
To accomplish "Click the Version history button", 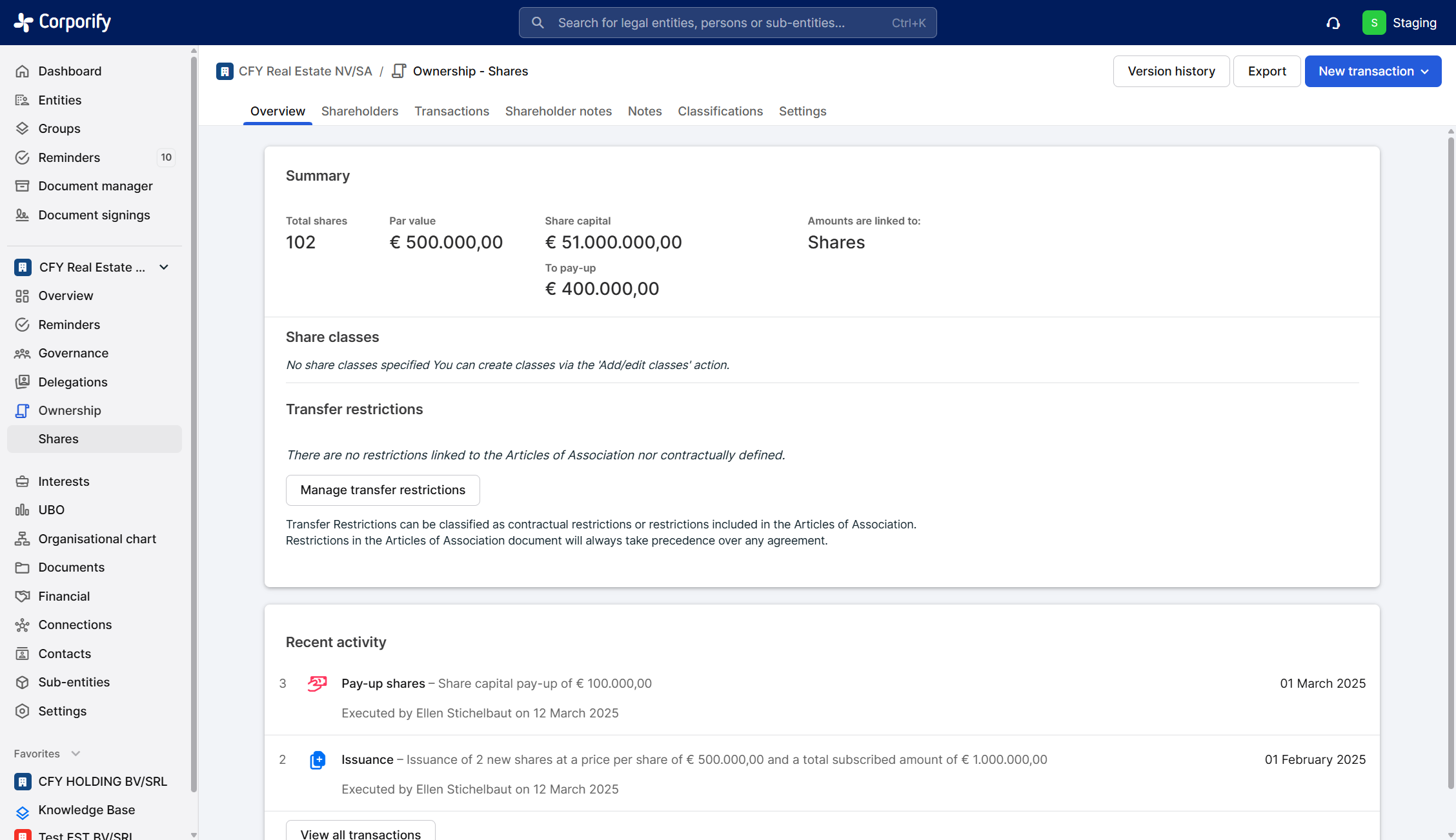I will point(1171,71).
